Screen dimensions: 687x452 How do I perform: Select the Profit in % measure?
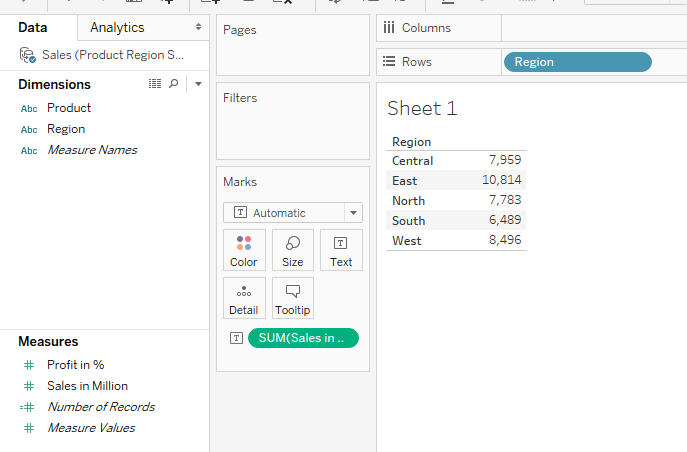click(75, 365)
